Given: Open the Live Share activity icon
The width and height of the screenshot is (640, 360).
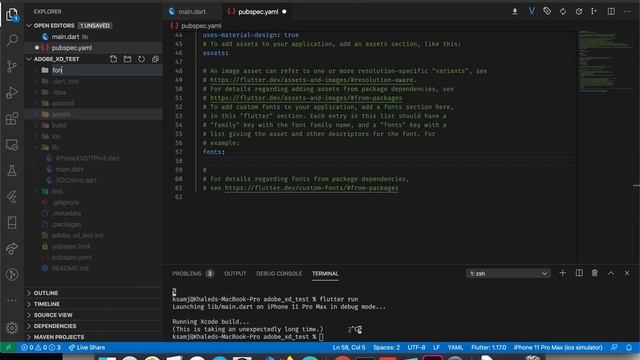Looking at the screenshot, I should tap(12, 248).
